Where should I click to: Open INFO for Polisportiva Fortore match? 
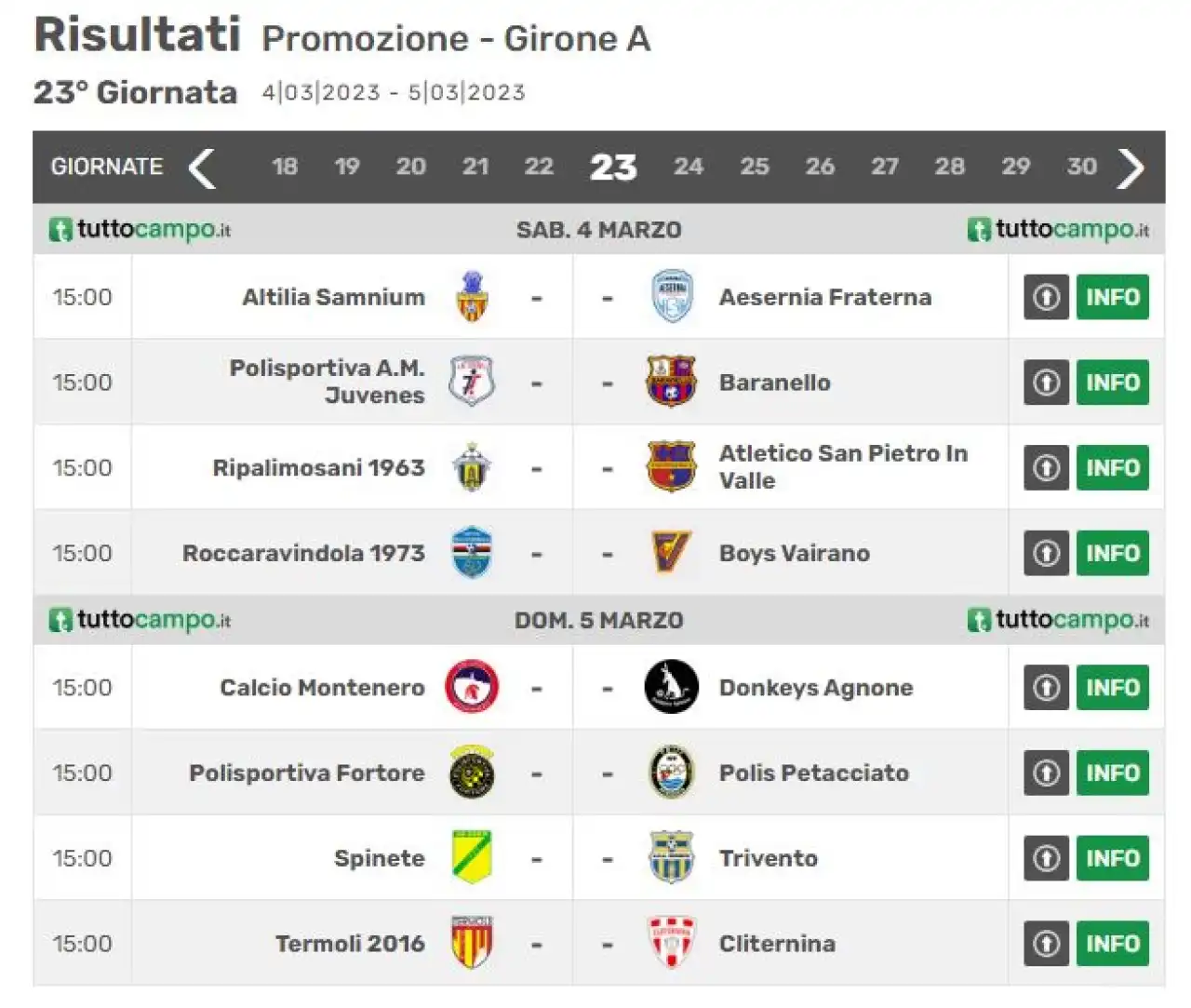pos(1113,773)
